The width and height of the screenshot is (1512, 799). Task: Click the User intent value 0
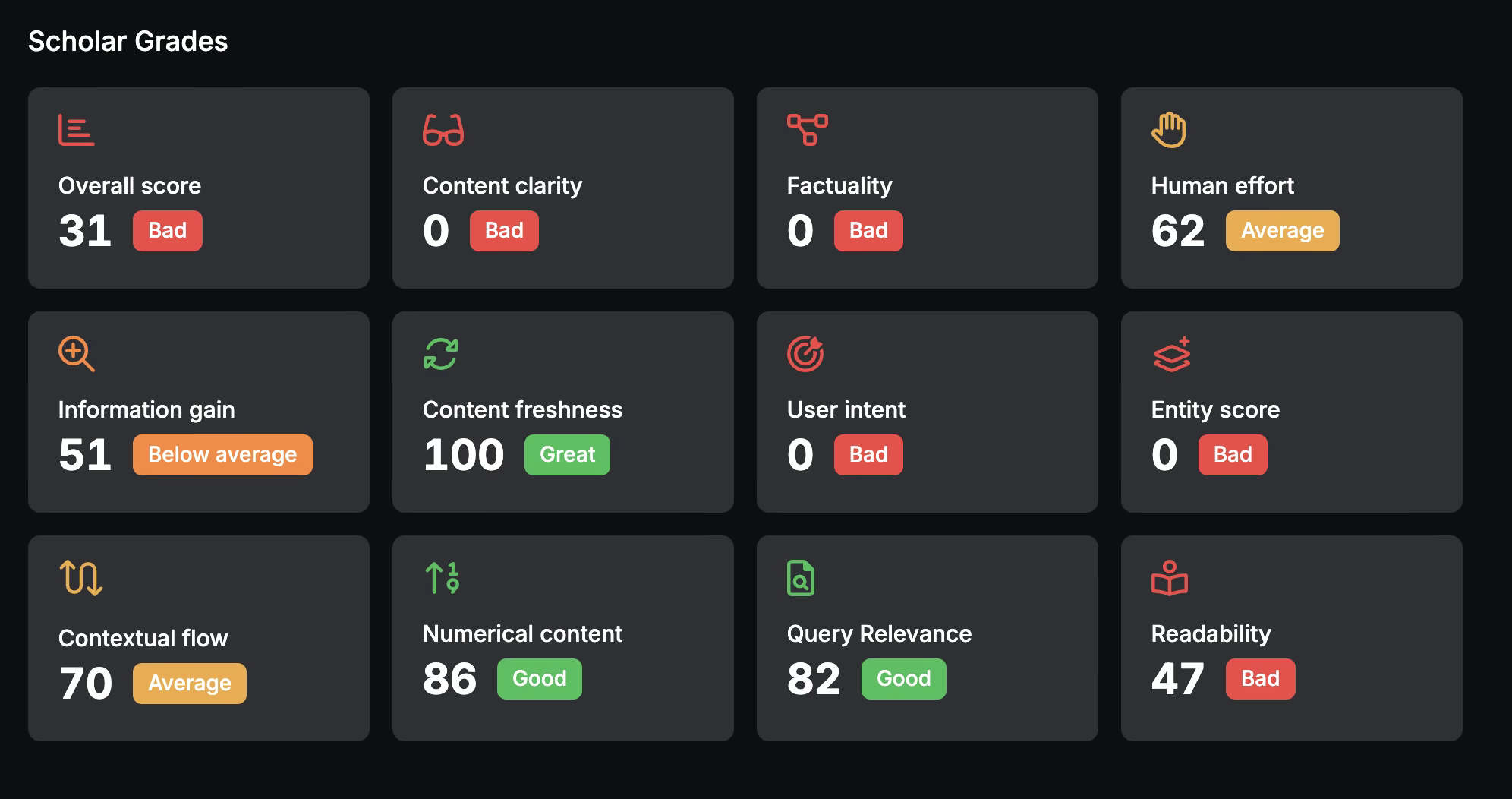(x=801, y=455)
